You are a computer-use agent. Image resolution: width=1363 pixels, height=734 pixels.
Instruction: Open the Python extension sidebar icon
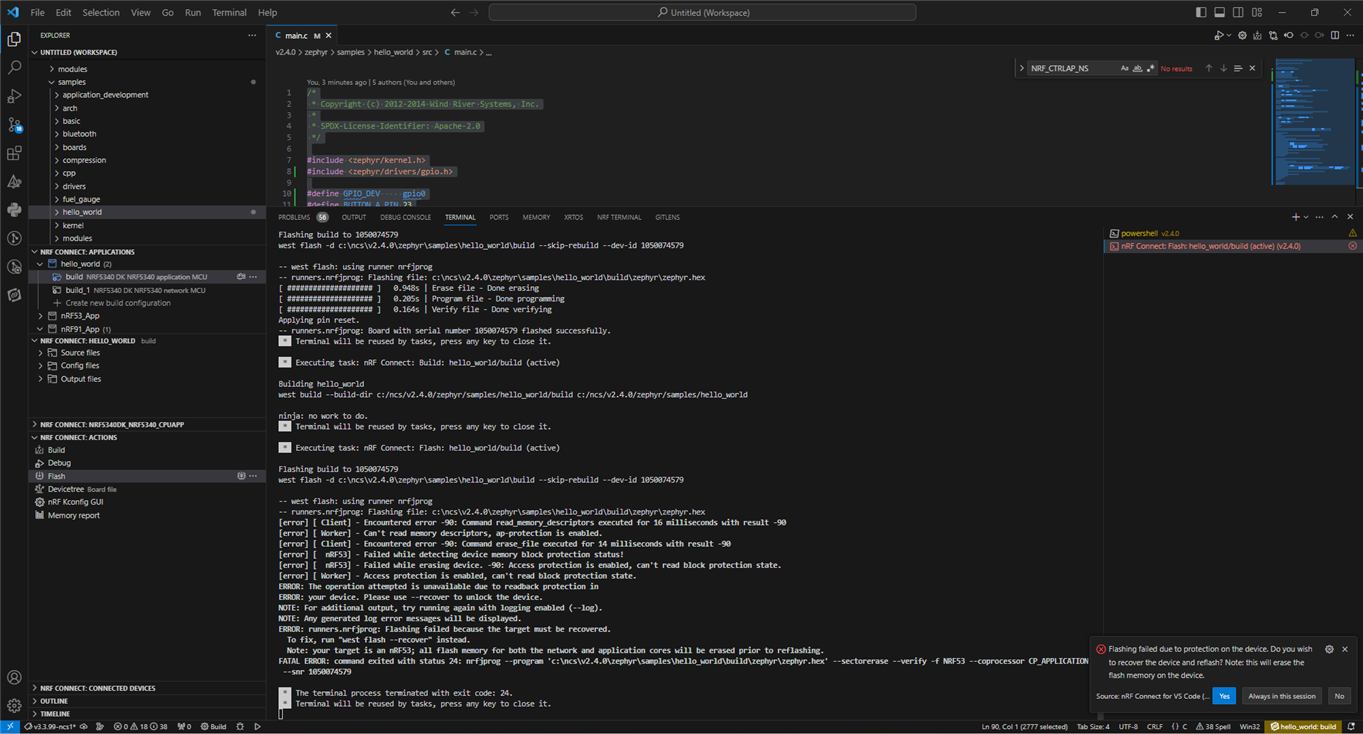click(x=14, y=210)
